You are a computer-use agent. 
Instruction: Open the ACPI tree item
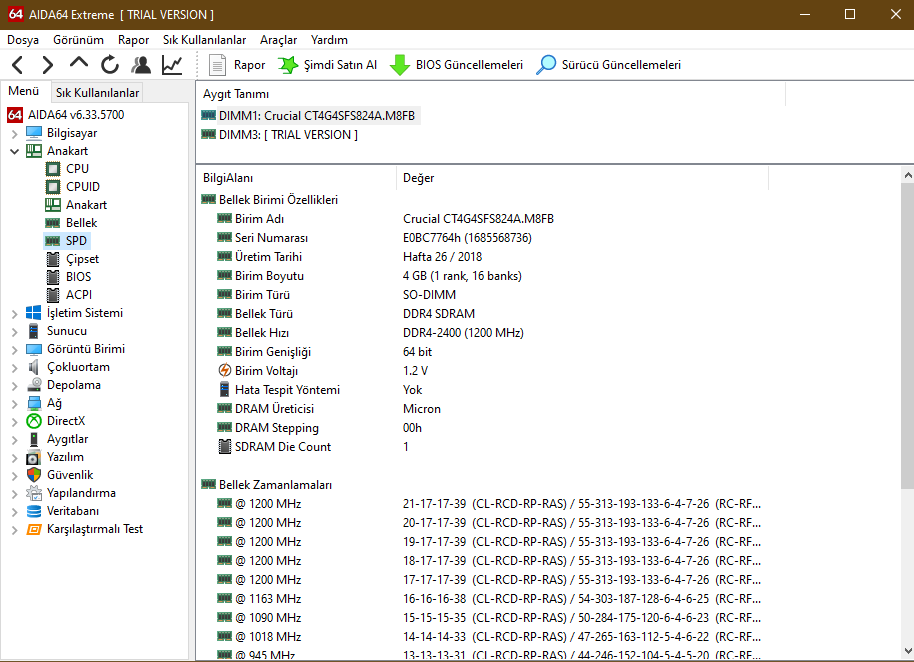[79, 295]
